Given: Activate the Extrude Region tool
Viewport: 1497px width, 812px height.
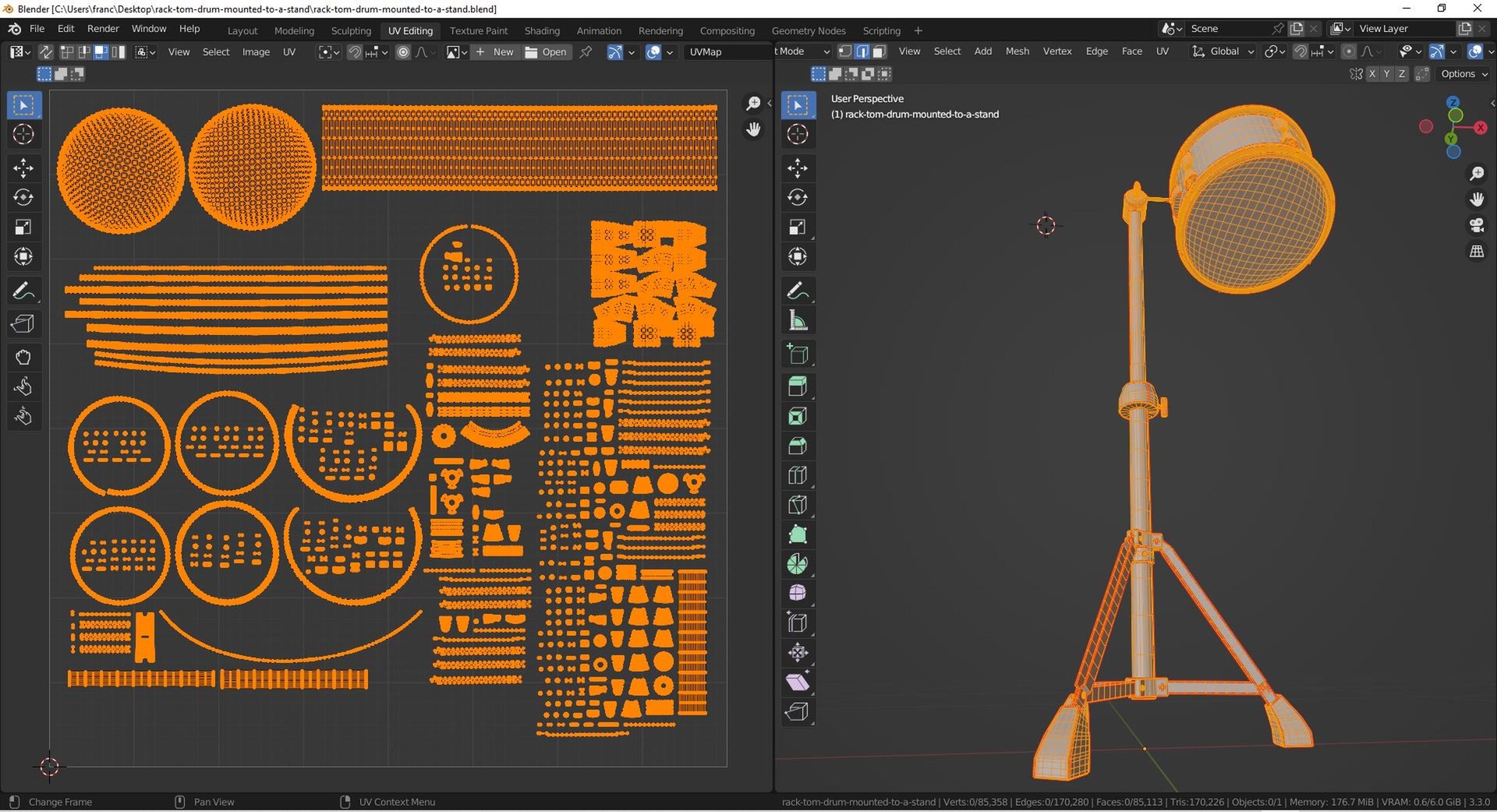Looking at the screenshot, I should (x=798, y=387).
